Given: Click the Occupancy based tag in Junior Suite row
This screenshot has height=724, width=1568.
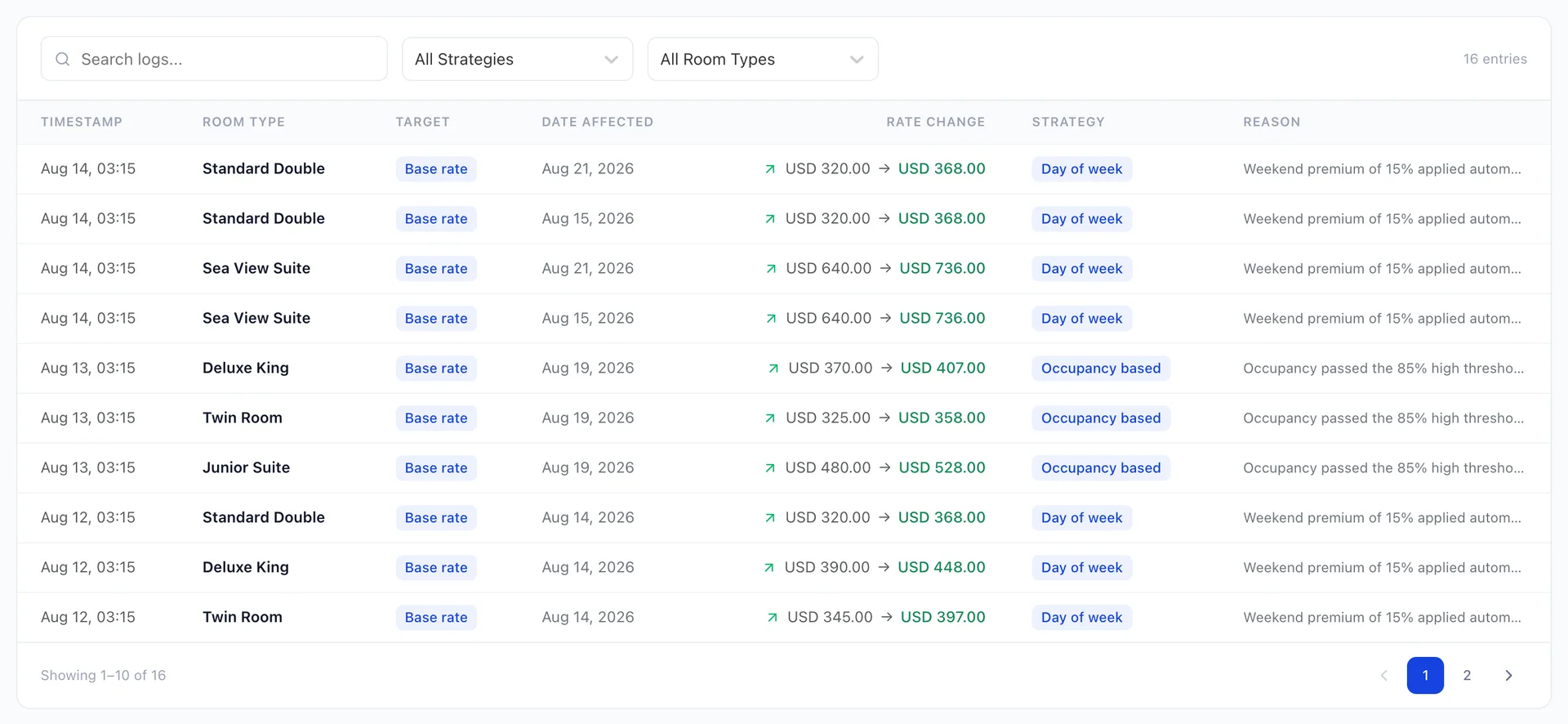Looking at the screenshot, I should pyautogui.click(x=1101, y=467).
